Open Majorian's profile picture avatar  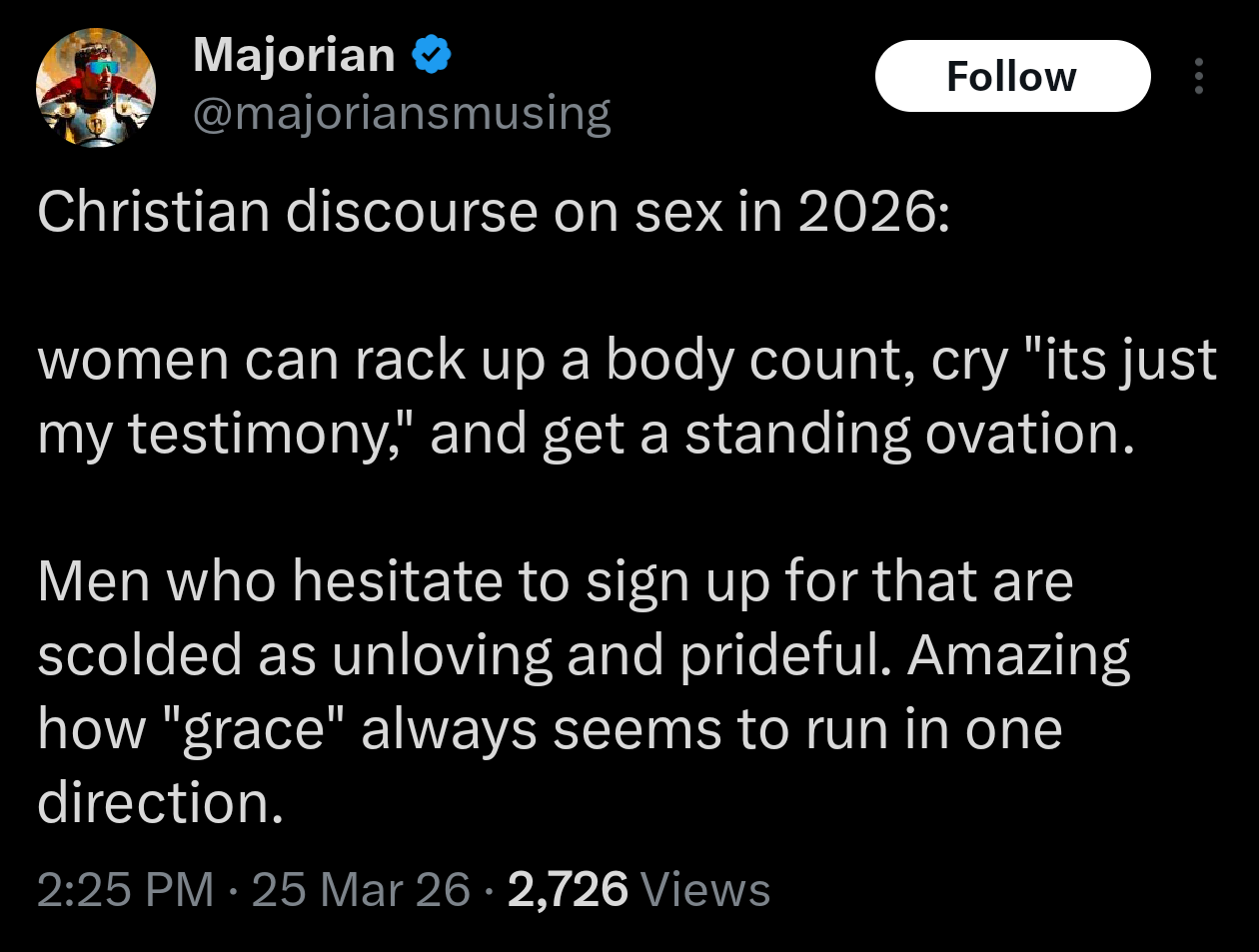pos(96,88)
